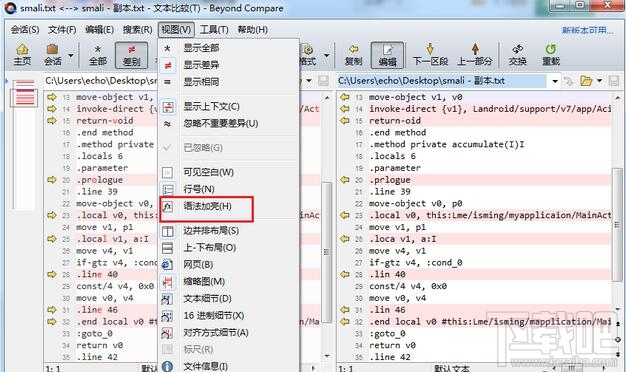The width and height of the screenshot is (626, 372).
Task: Open the left file path dropdown arrow
Action: coord(309,81)
